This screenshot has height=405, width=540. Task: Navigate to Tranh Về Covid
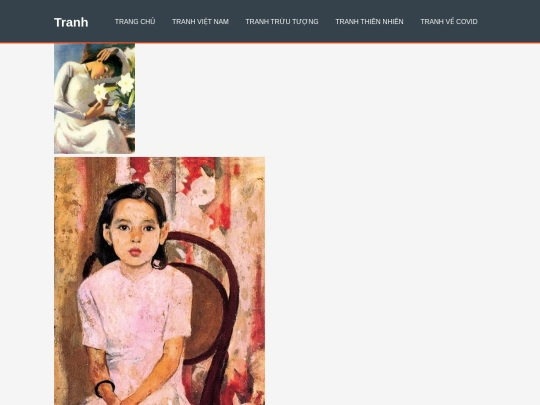(x=449, y=22)
